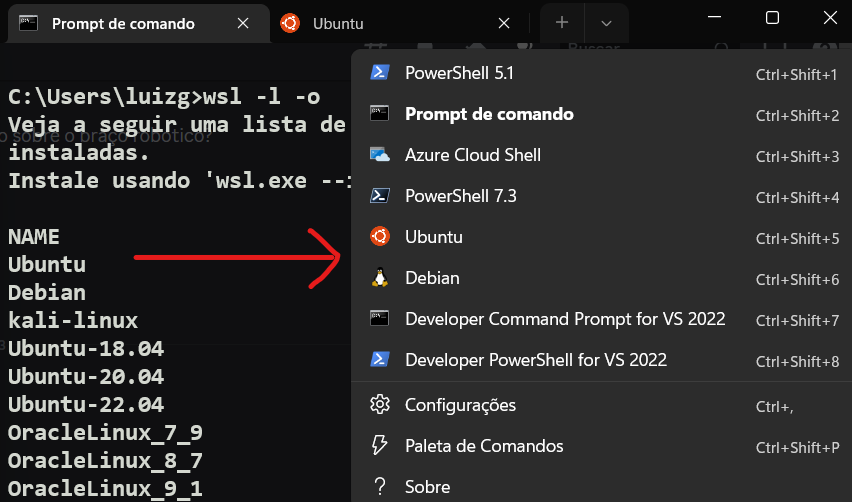The height and width of the screenshot is (502, 852).
Task: Open a PowerShell 5.1 profile
Action: point(602,73)
